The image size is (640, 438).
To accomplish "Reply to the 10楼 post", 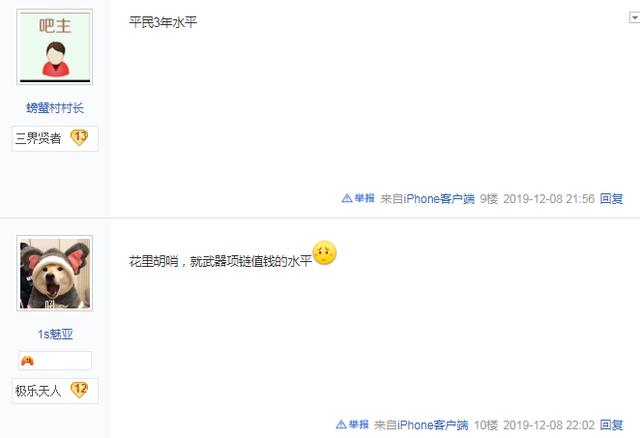I will tap(611, 425).
